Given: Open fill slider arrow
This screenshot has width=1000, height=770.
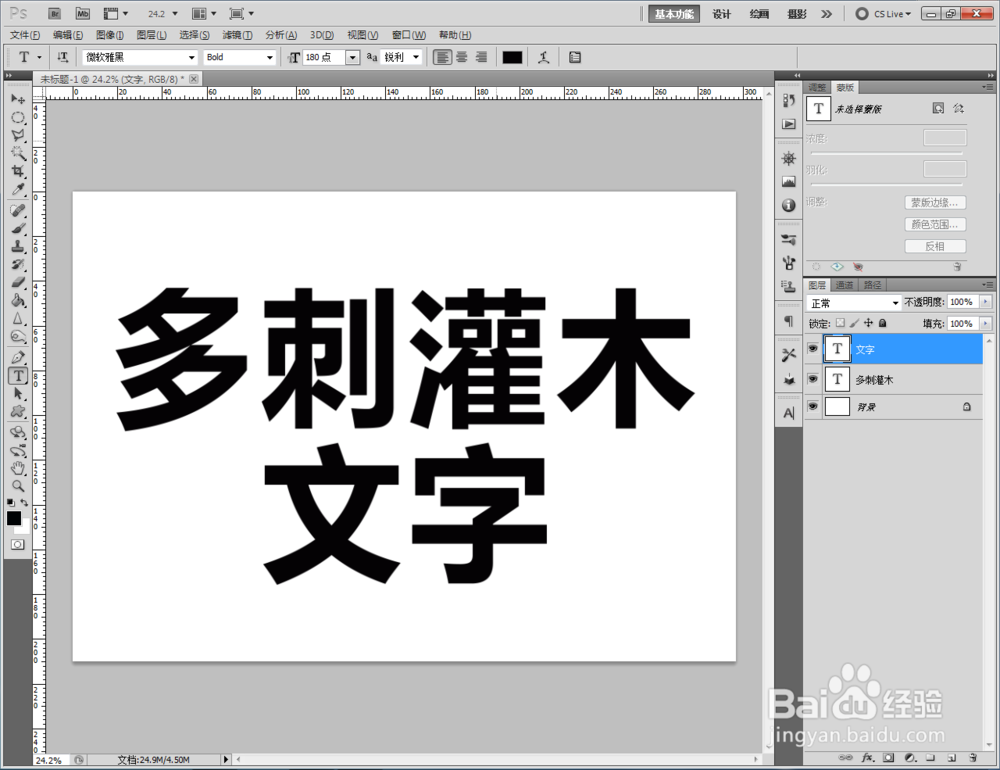Looking at the screenshot, I should (986, 323).
